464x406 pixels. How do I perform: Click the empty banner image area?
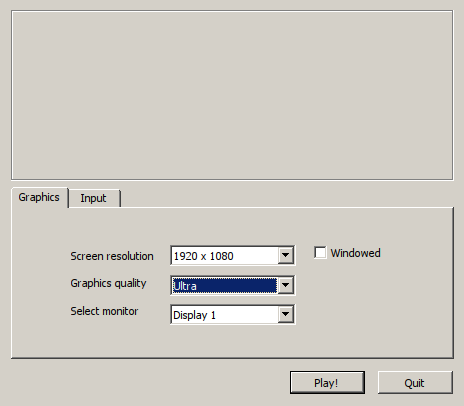232,95
